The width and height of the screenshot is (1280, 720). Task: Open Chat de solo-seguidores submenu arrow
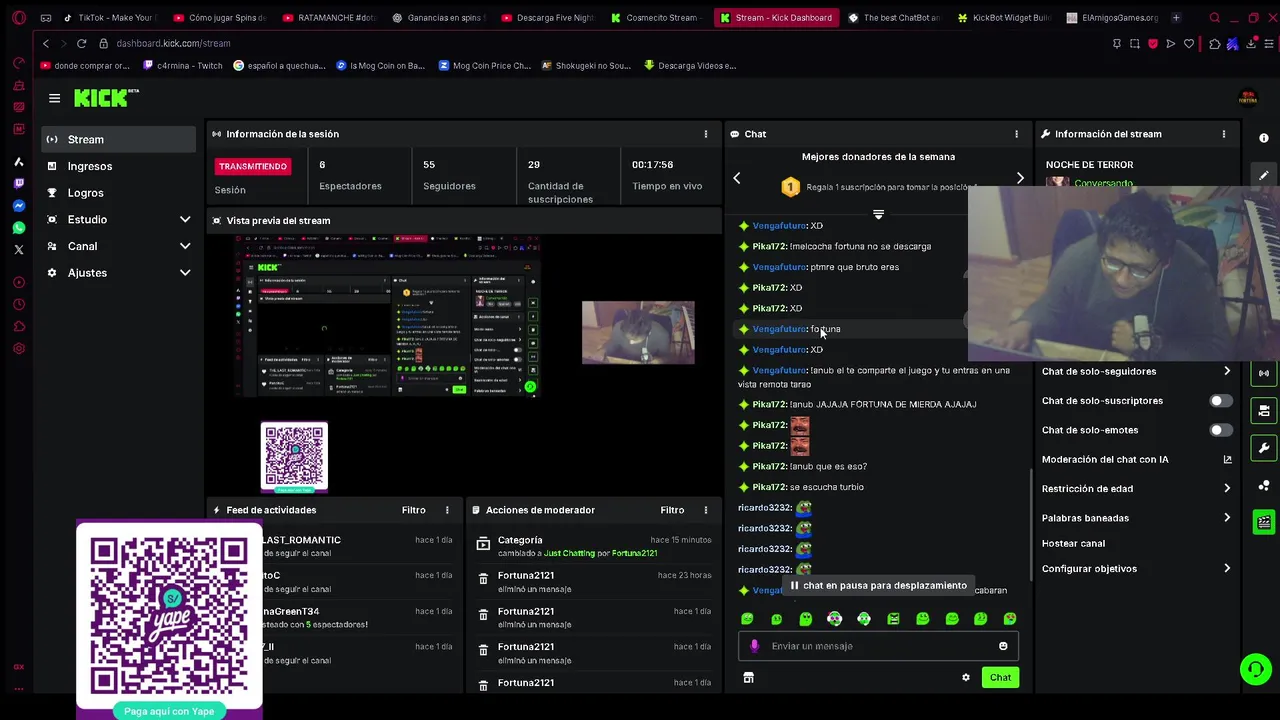coord(1227,371)
